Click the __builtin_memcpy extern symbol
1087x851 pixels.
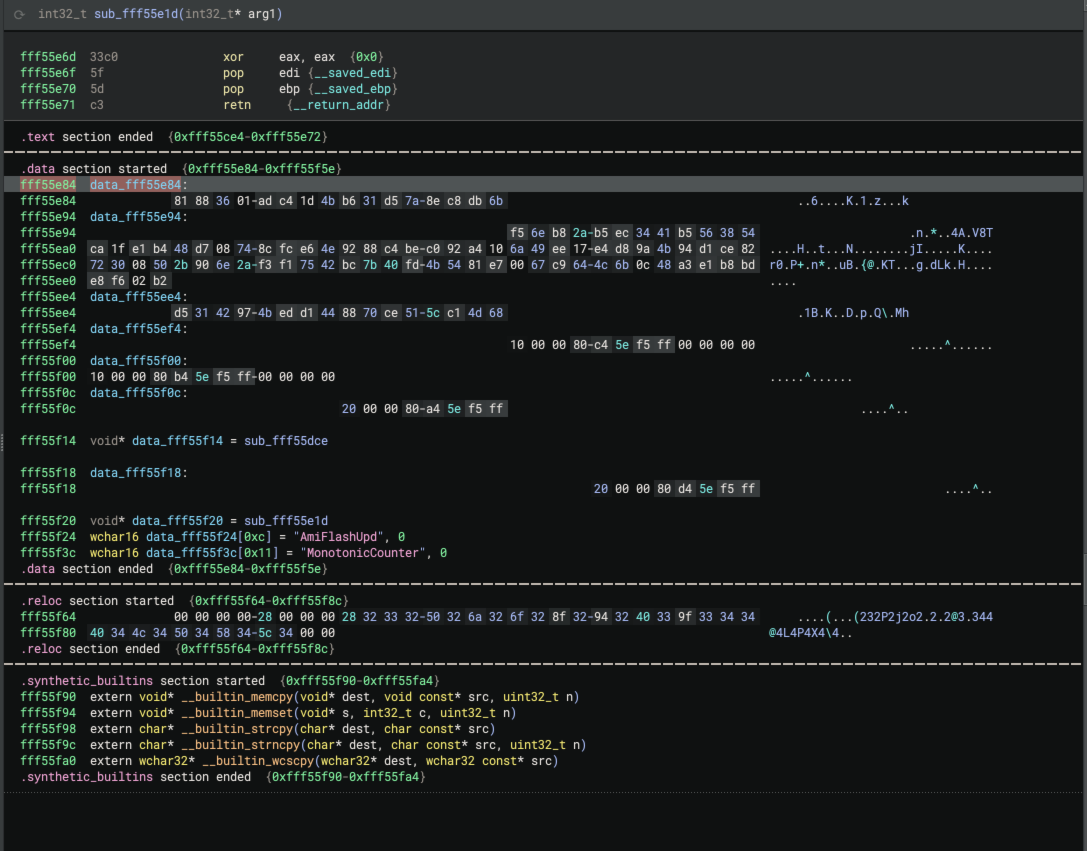(240, 697)
